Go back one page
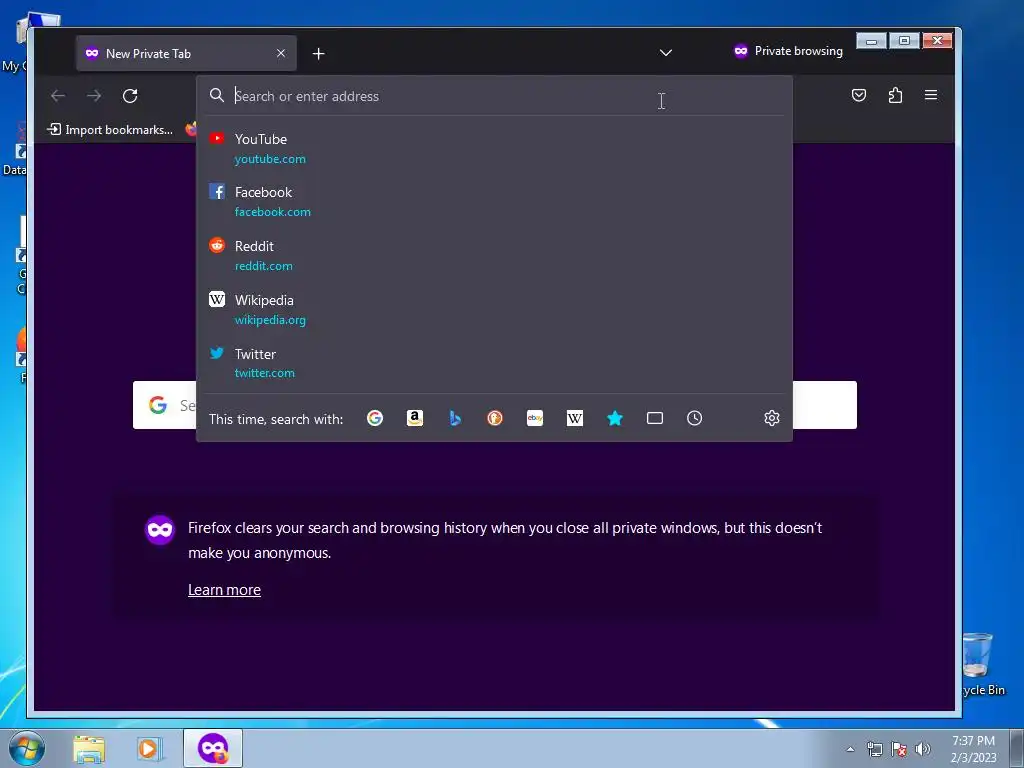 tap(58, 96)
